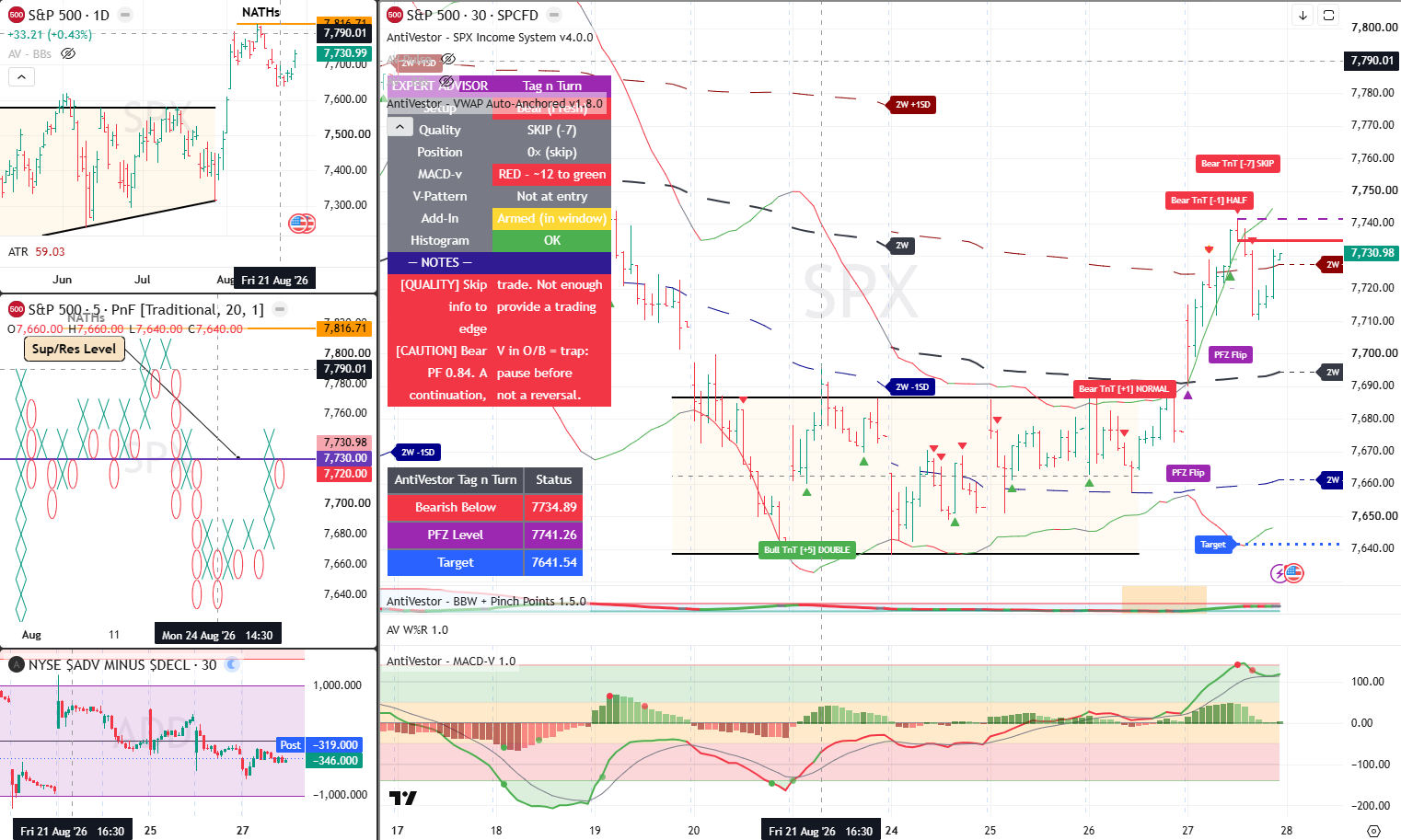Click the purple lightning events icon on main chart
This screenshot has width=1401, height=840.
click(x=1279, y=573)
